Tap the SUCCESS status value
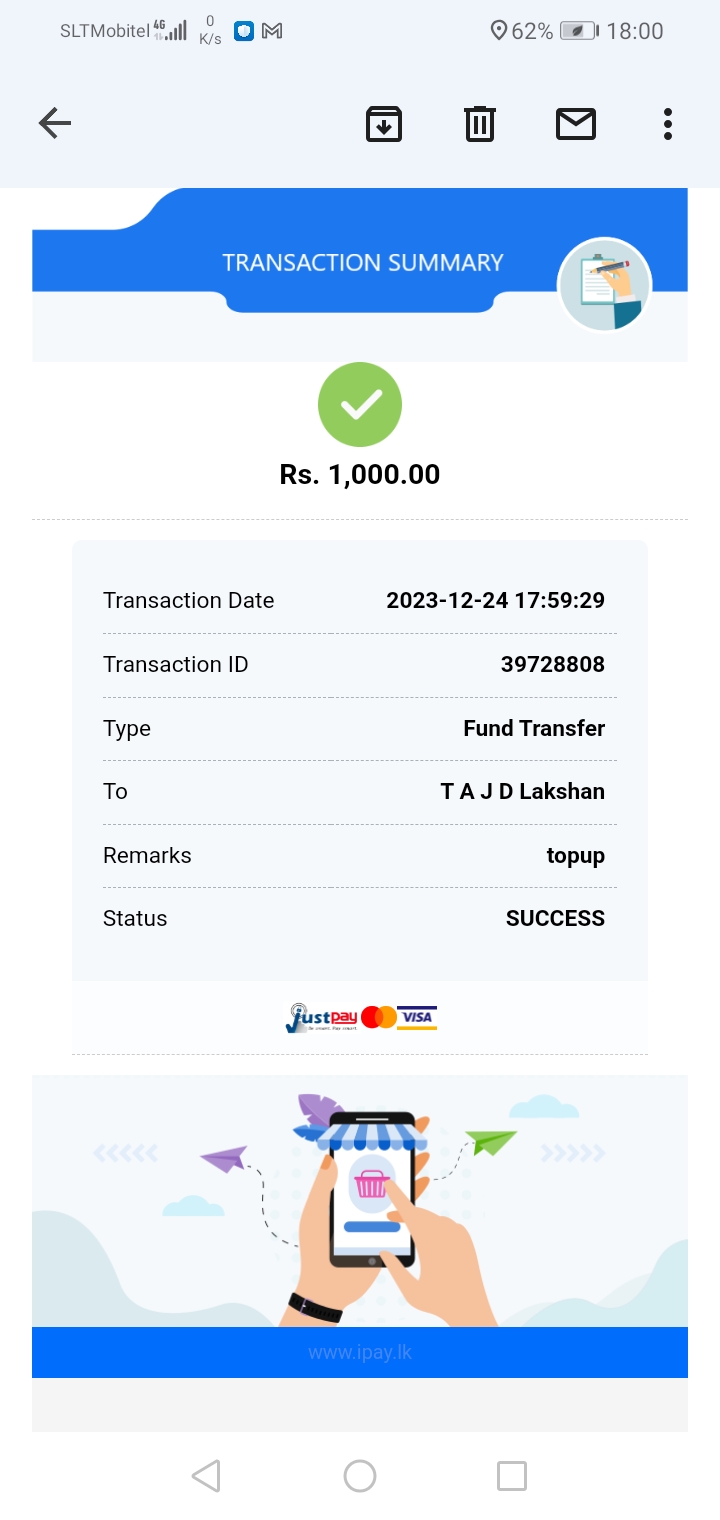Viewport: 720px width, 1520px height. point(555,919)
